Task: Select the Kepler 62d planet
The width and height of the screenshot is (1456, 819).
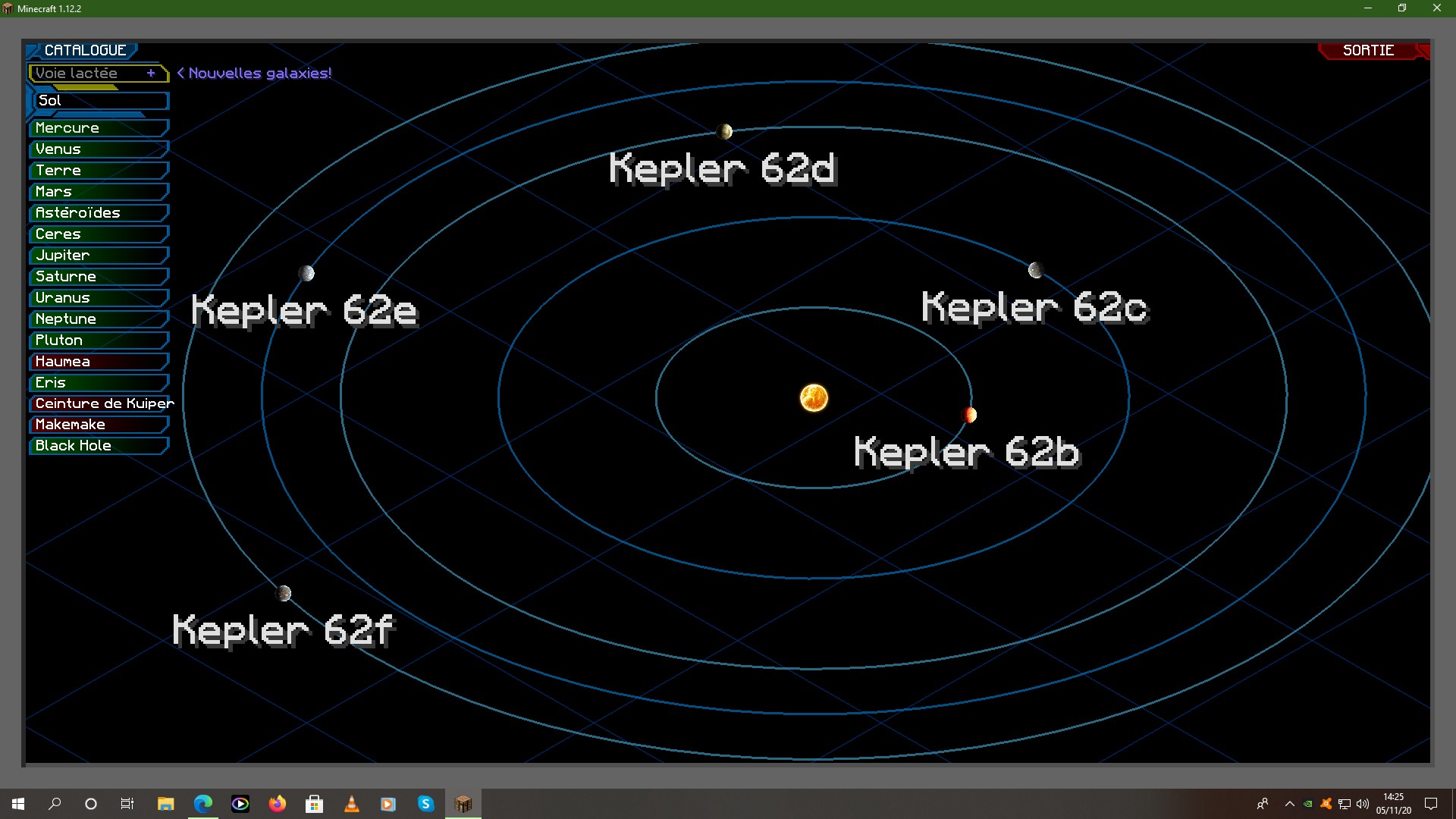Action: coord(724,131)
